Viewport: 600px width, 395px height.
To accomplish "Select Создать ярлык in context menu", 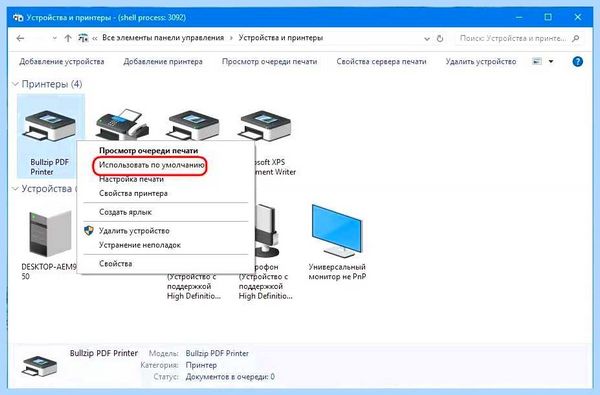I will (x=125, y=212).
